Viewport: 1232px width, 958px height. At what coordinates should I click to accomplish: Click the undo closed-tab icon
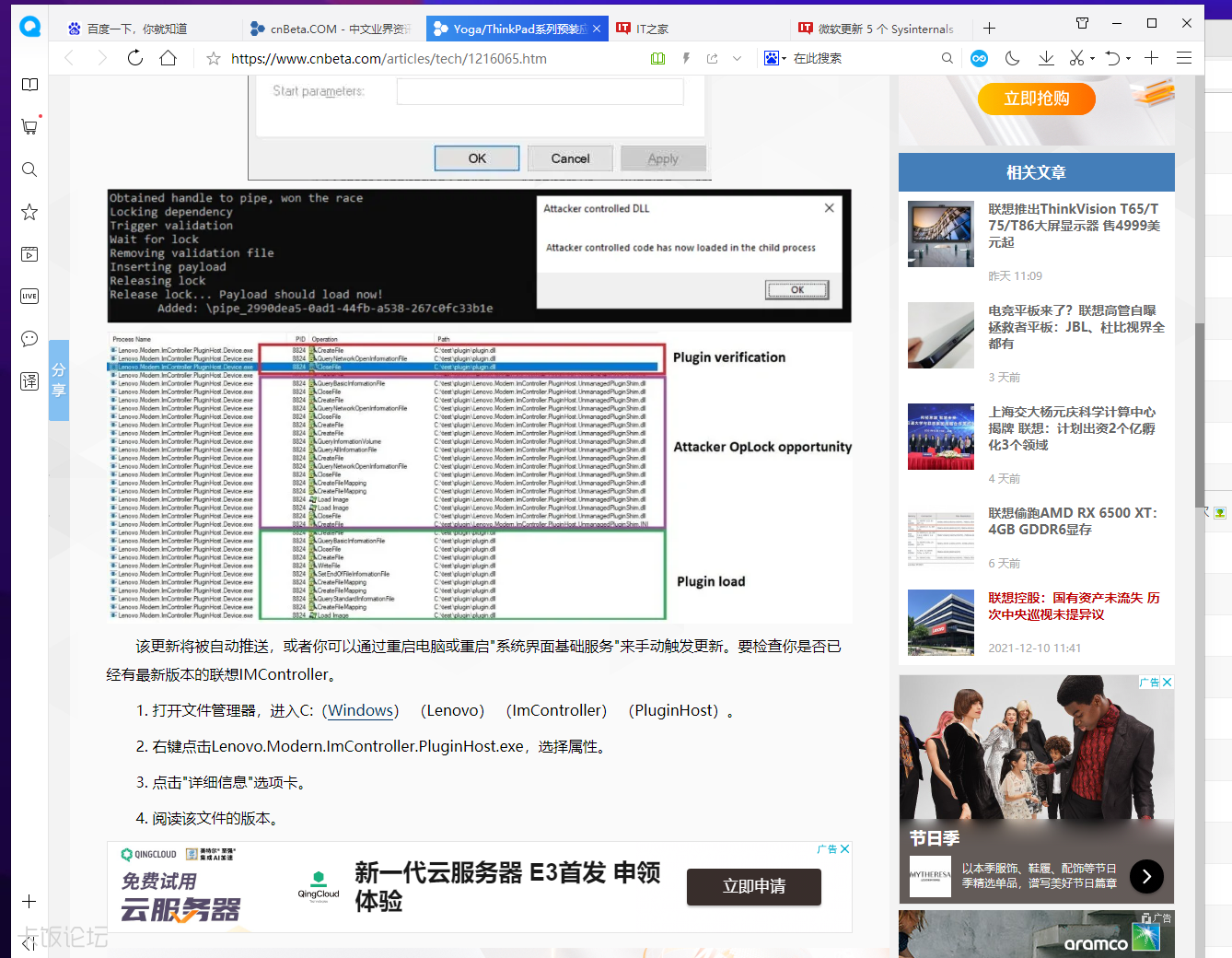[1113, 58]
